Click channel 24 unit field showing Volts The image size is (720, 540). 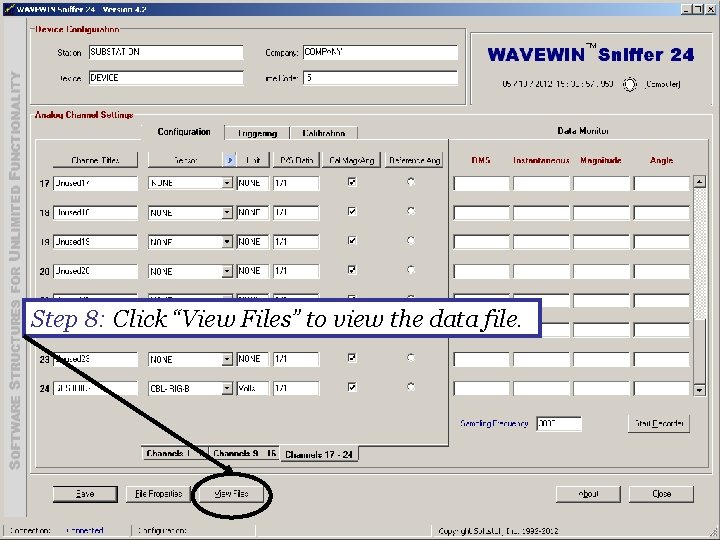253,388
